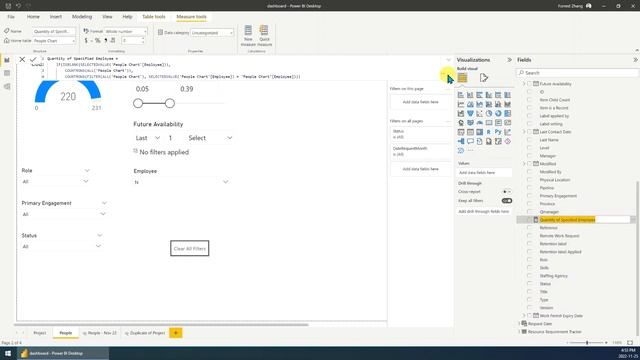Open the Format visual pane icon
The image size is (640, 360).
tap(484, 78)
